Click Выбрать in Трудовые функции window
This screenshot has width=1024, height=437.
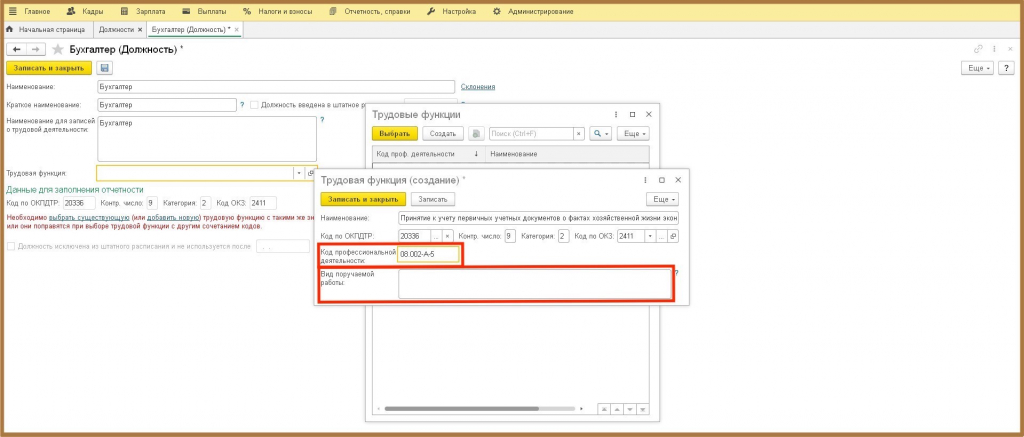(394, 133)
